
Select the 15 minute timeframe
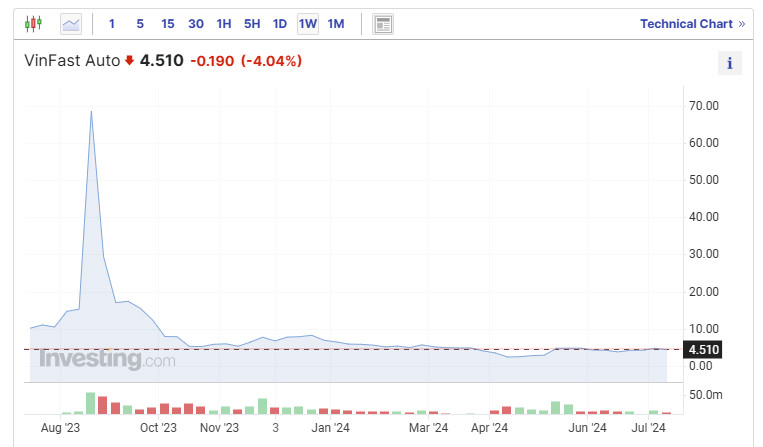tap(168, 24)
